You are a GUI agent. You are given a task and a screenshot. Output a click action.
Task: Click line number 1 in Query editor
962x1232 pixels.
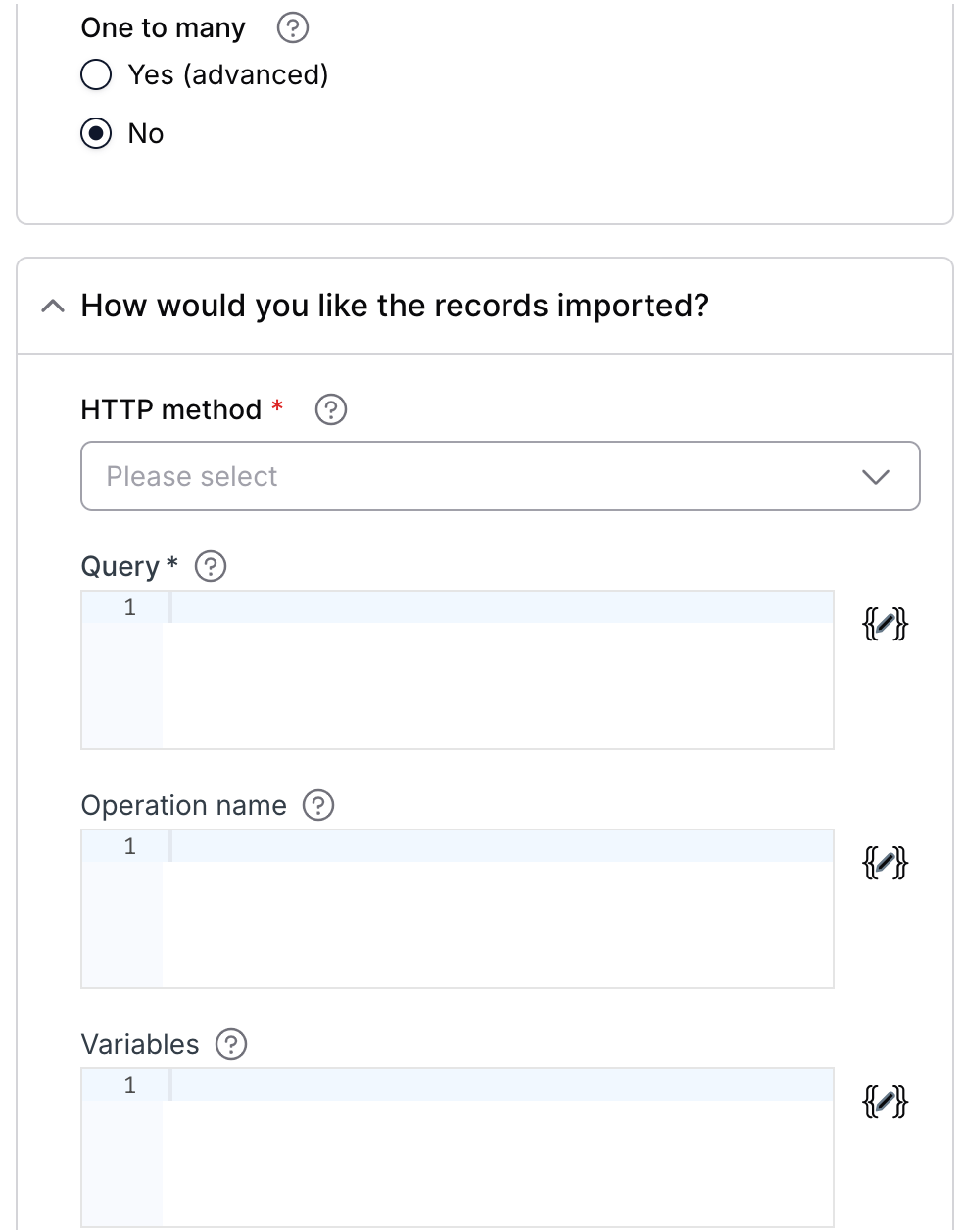tap(129, 607)
